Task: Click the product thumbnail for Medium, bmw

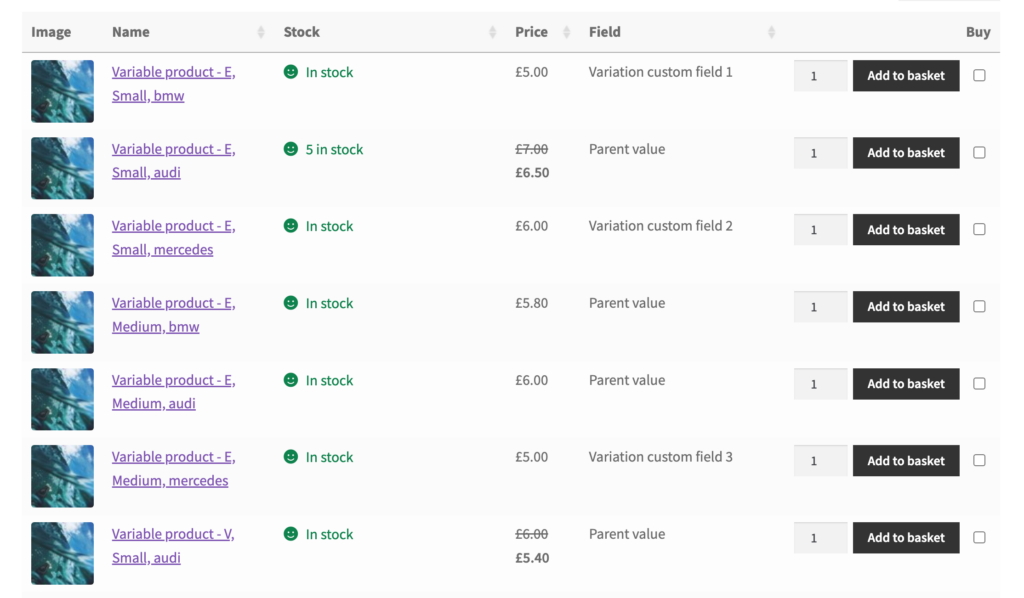Action: click(x=62, y=322)
